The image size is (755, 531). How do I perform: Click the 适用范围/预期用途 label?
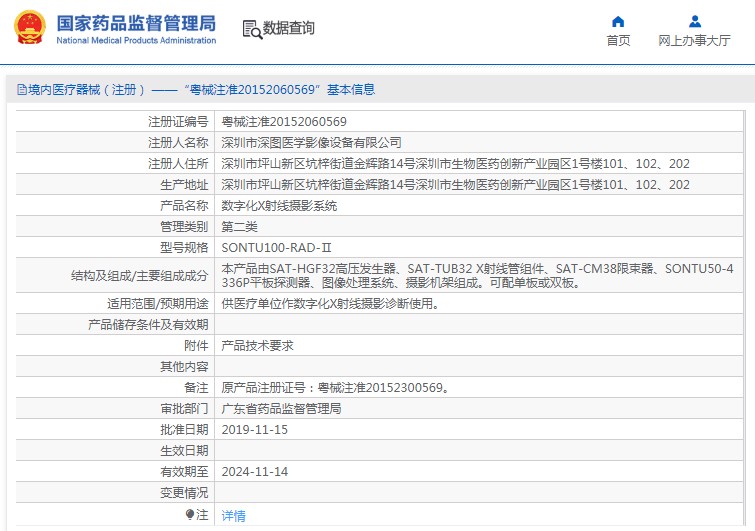(x=158, y=304)
